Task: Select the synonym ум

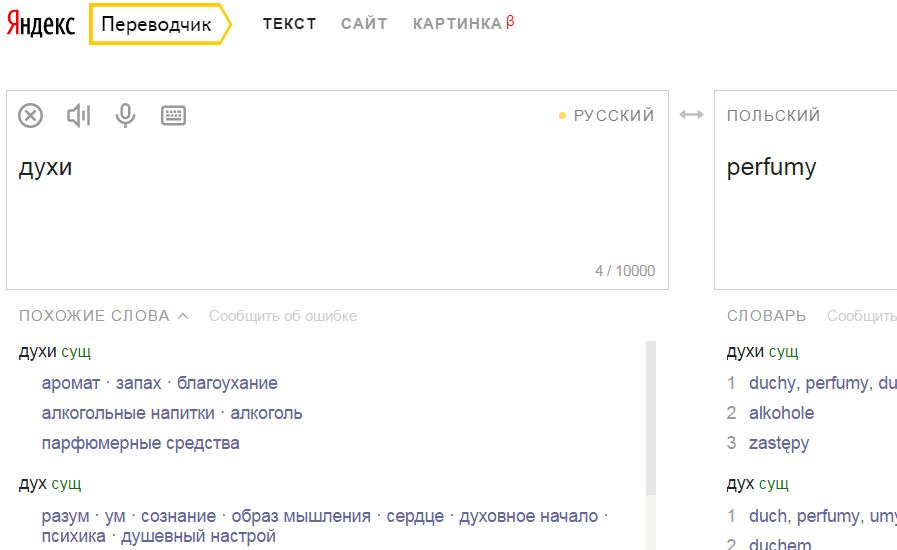Action: point(115,516)
